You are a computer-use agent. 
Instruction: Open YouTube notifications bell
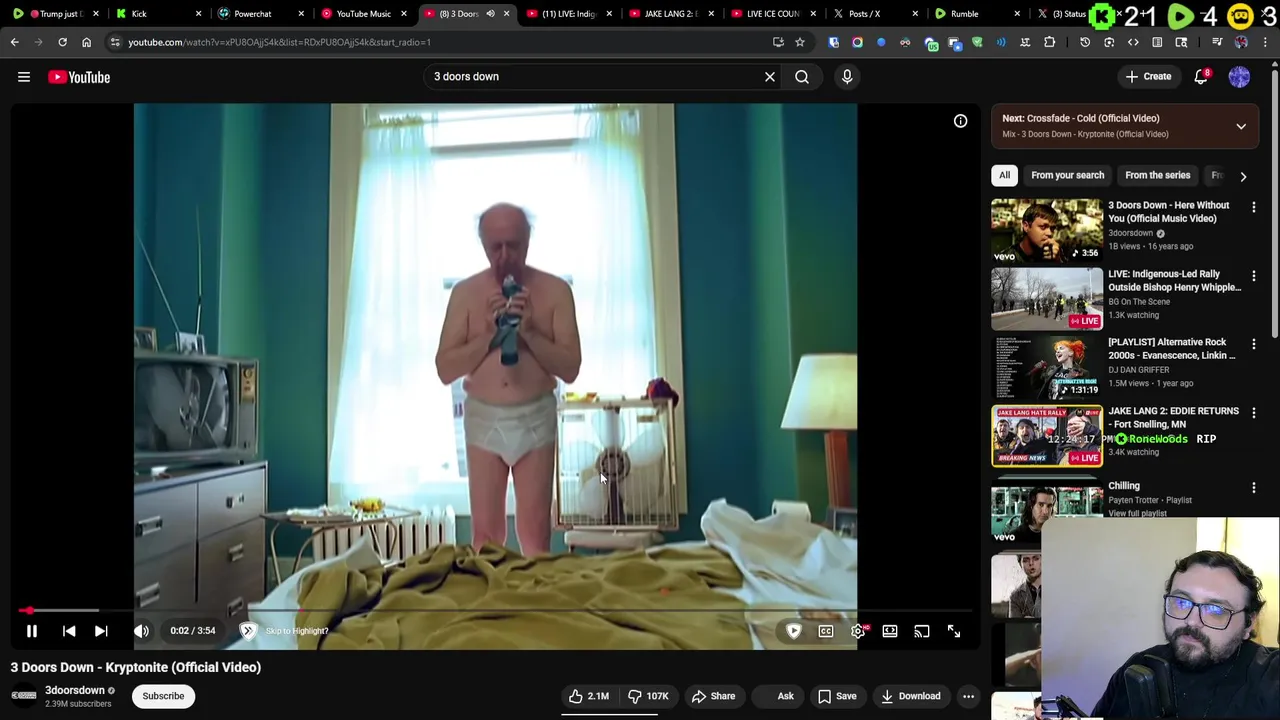tap(1201, 76)
